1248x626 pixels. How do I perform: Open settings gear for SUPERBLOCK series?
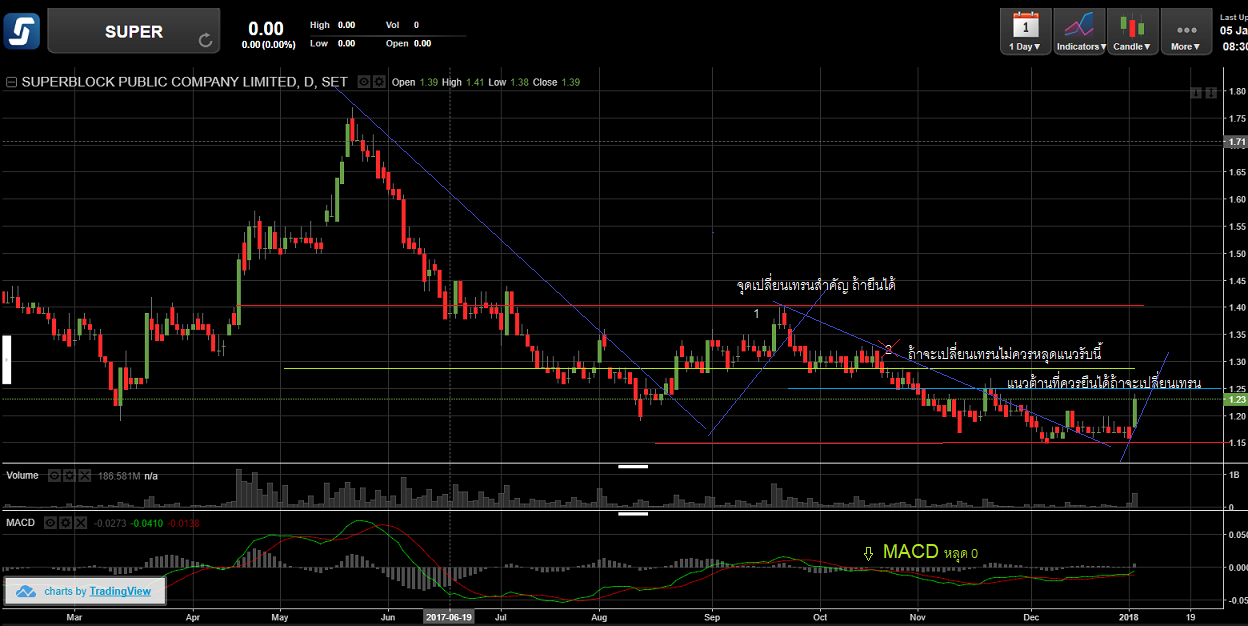coord(380,82)
